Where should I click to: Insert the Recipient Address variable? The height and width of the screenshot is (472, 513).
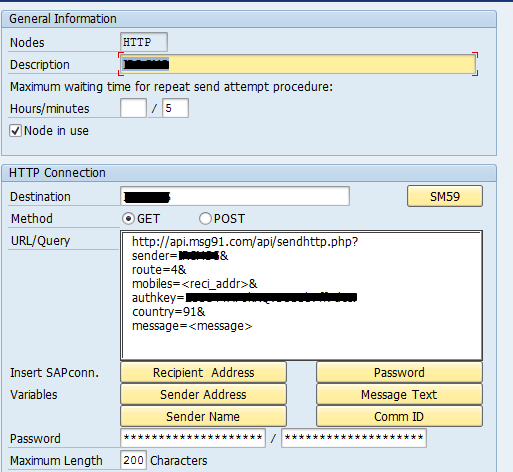[x=203, y=372]
